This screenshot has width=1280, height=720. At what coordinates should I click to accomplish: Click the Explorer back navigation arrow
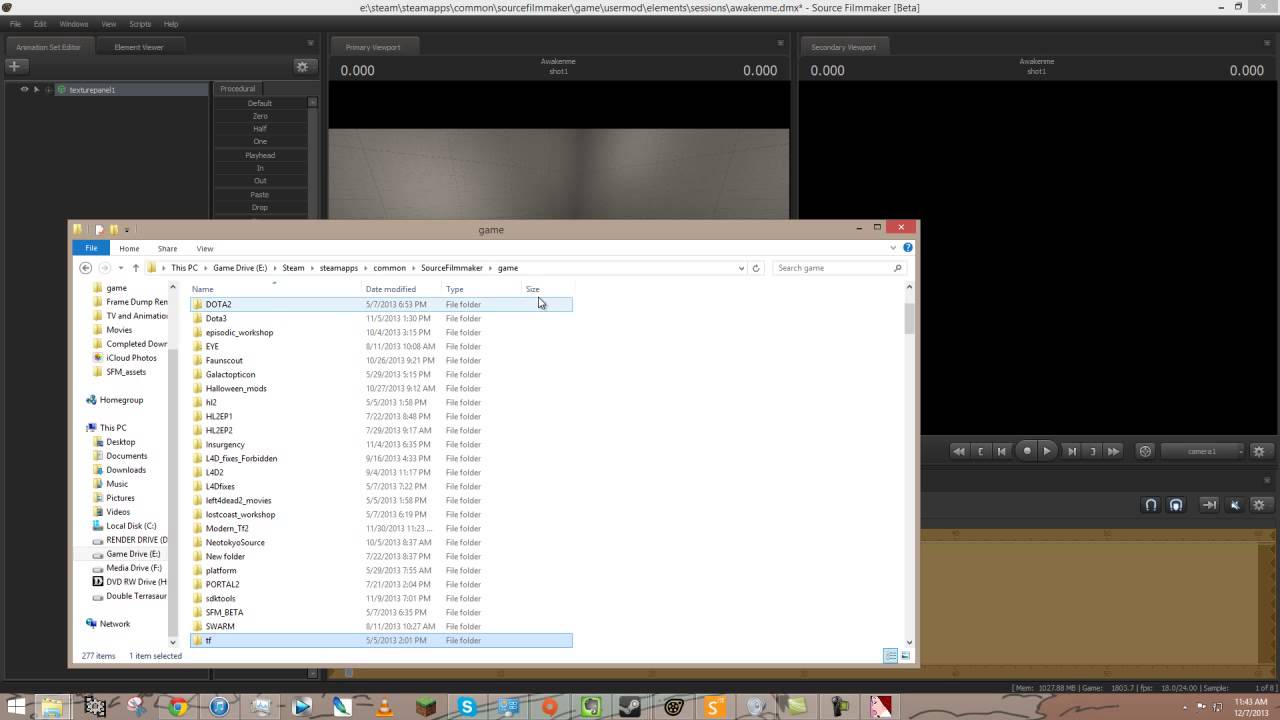point(85,268)
